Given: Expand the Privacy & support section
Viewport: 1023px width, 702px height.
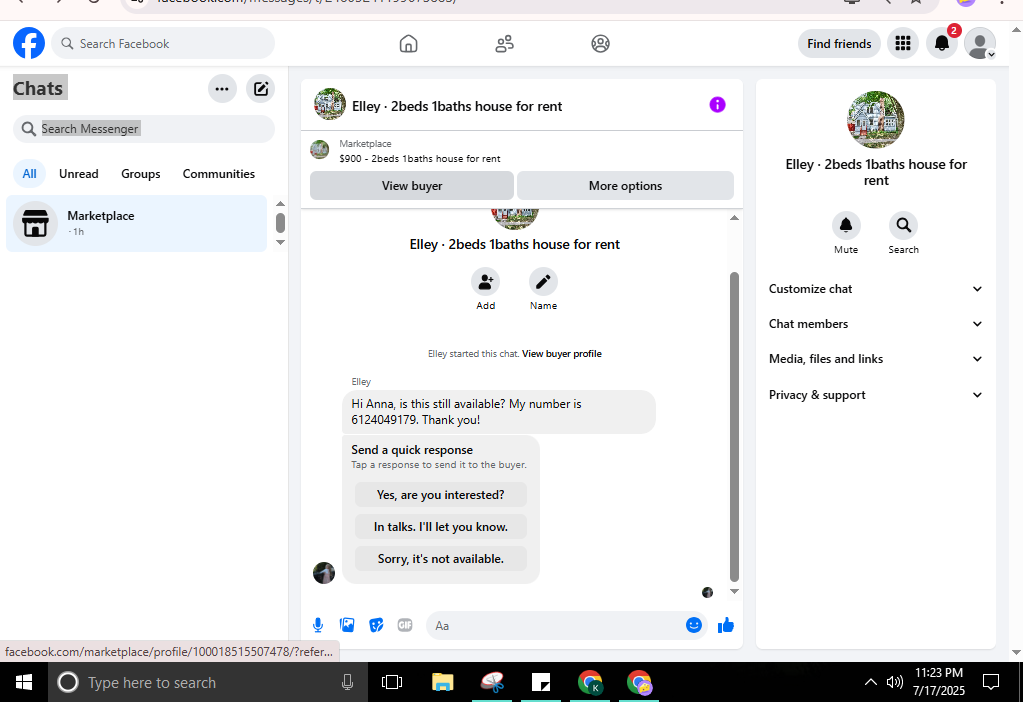Looking at the screenshot, I should pyautogui.click(x=876, y=395).
